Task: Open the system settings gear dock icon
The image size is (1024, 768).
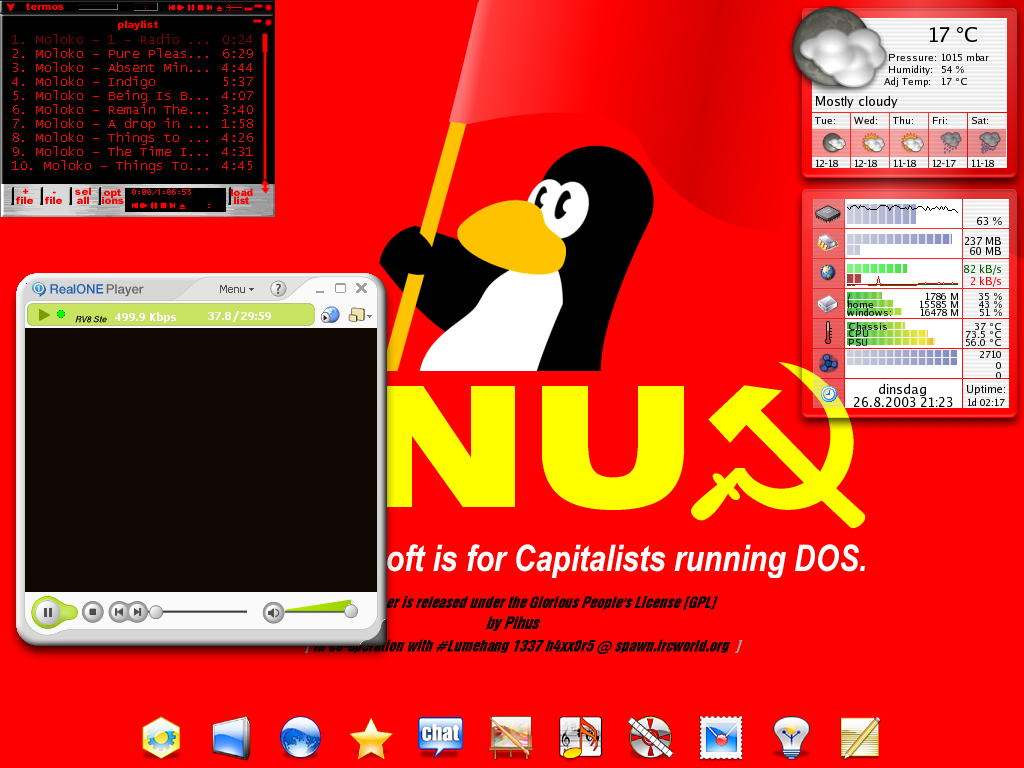Action: click(161, 737)
